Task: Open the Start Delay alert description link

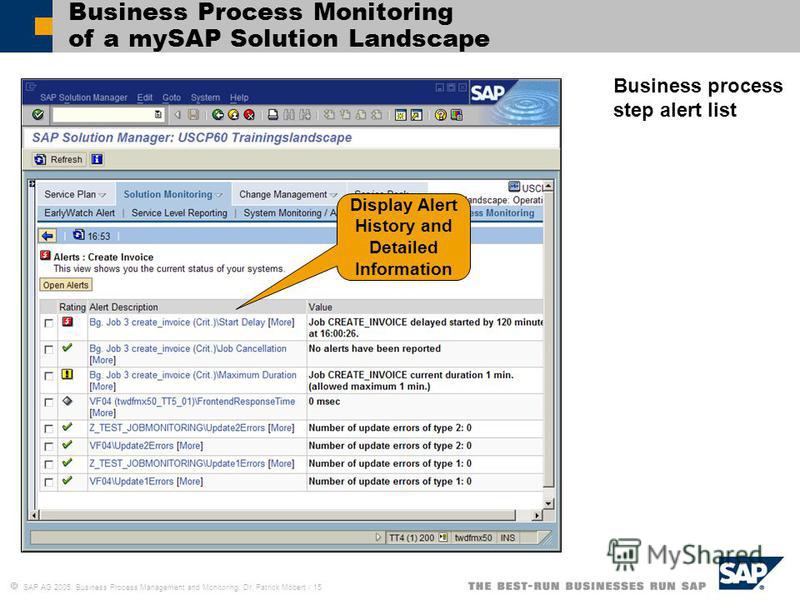Action: (178, 322)
